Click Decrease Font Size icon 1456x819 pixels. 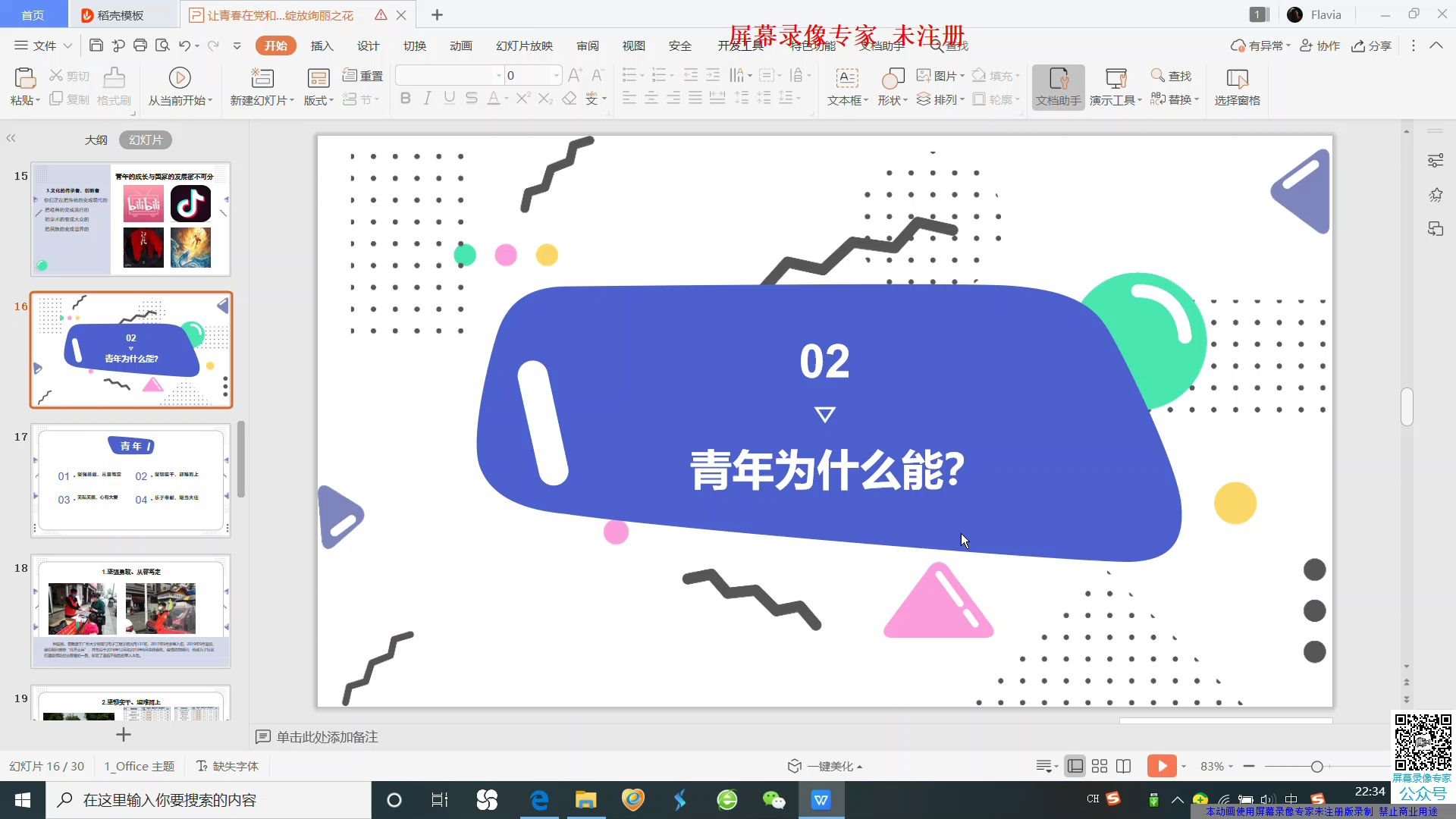coord(598,75)
